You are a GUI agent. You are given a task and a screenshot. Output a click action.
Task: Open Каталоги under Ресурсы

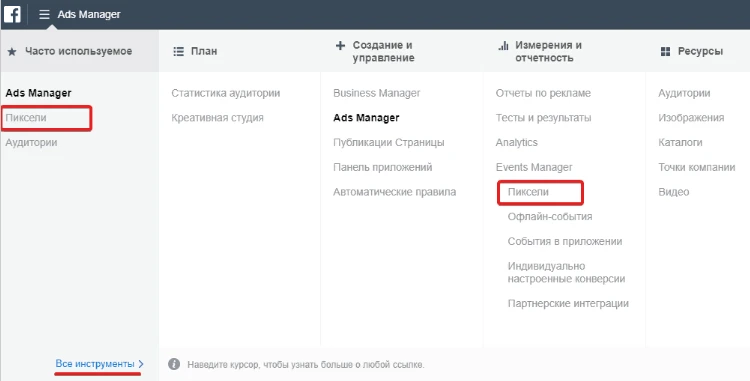coord(680,142)
